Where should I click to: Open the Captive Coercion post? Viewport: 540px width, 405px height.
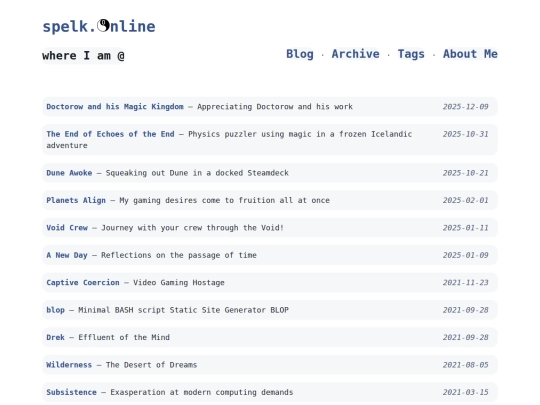(83, 282)
